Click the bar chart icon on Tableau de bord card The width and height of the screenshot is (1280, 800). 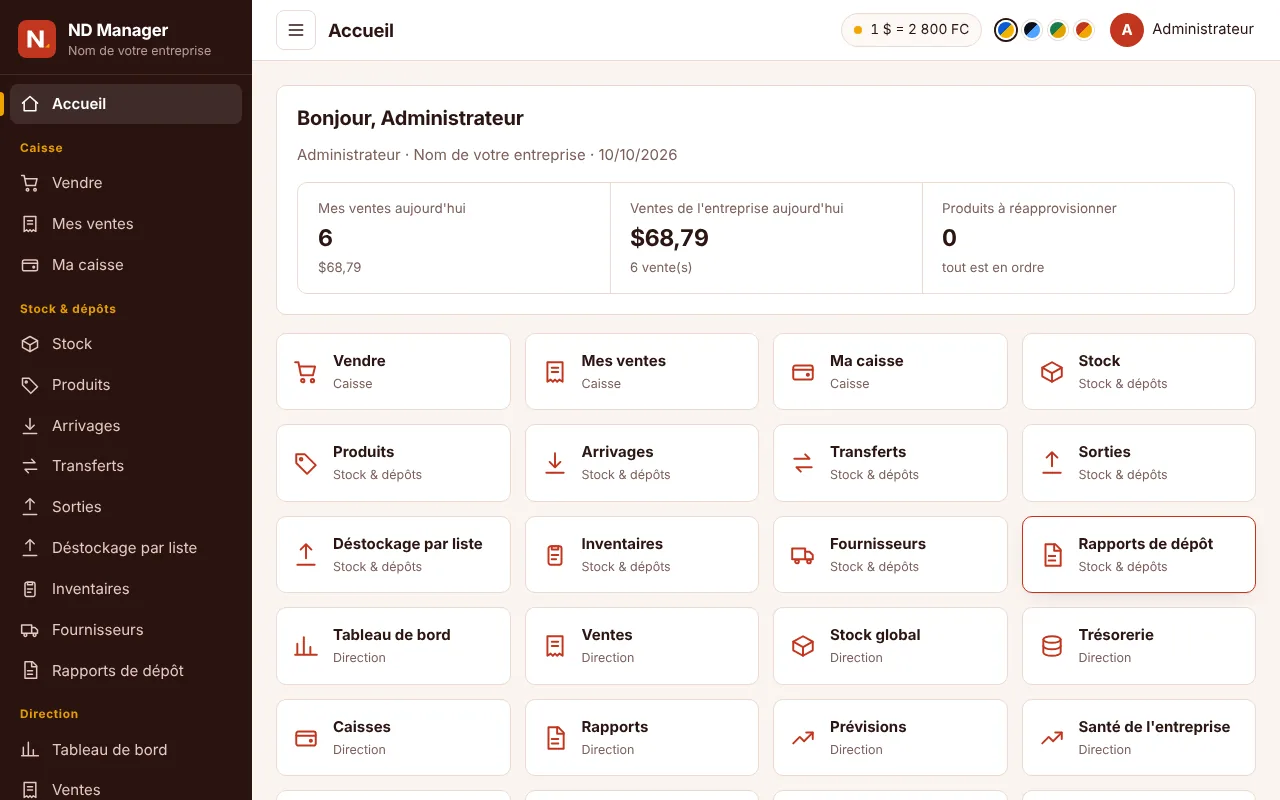coord(306,646)
